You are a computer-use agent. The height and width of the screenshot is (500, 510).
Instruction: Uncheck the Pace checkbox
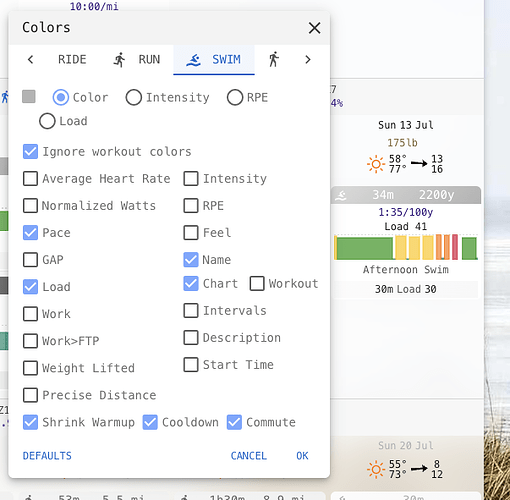click(30, 233)
